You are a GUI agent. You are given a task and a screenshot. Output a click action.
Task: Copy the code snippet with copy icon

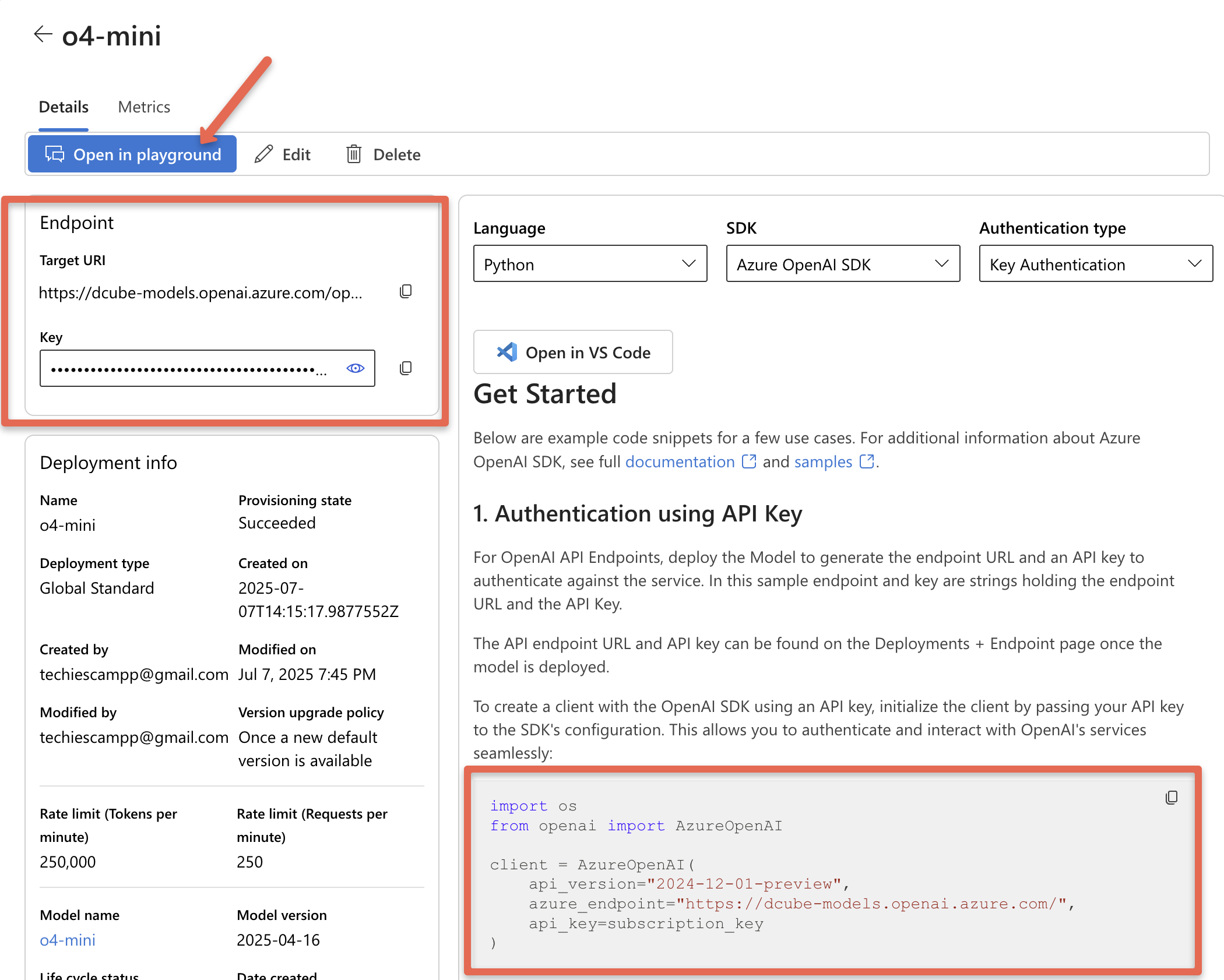[1171, 798]
